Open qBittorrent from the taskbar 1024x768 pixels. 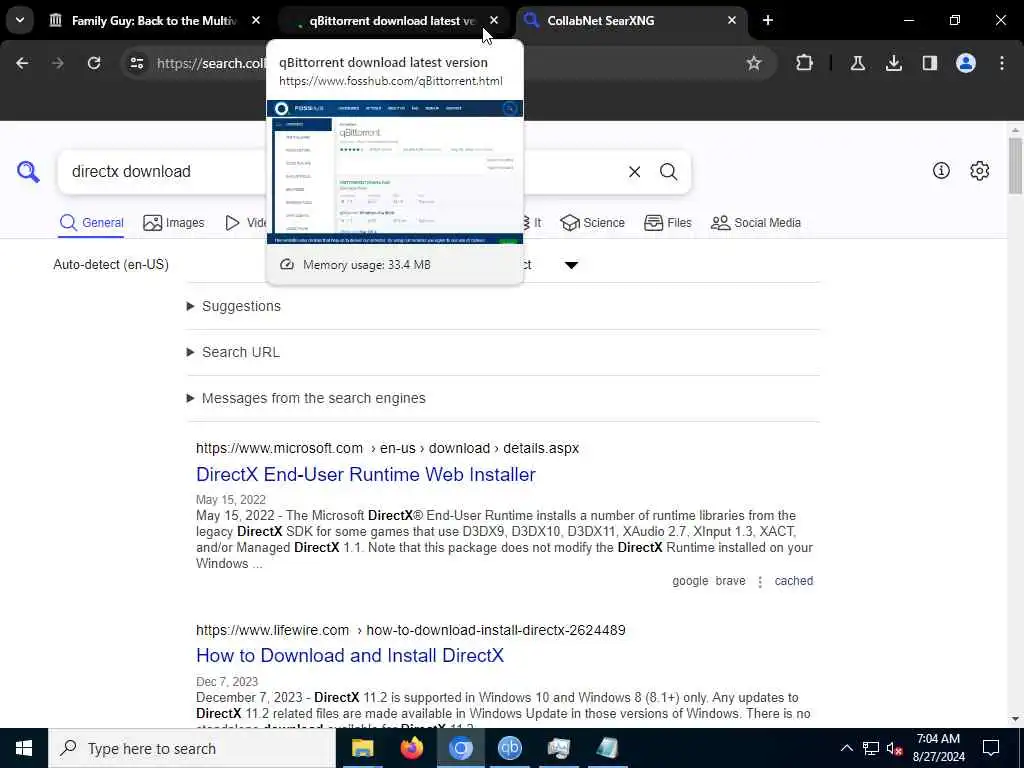coord(509,748)
